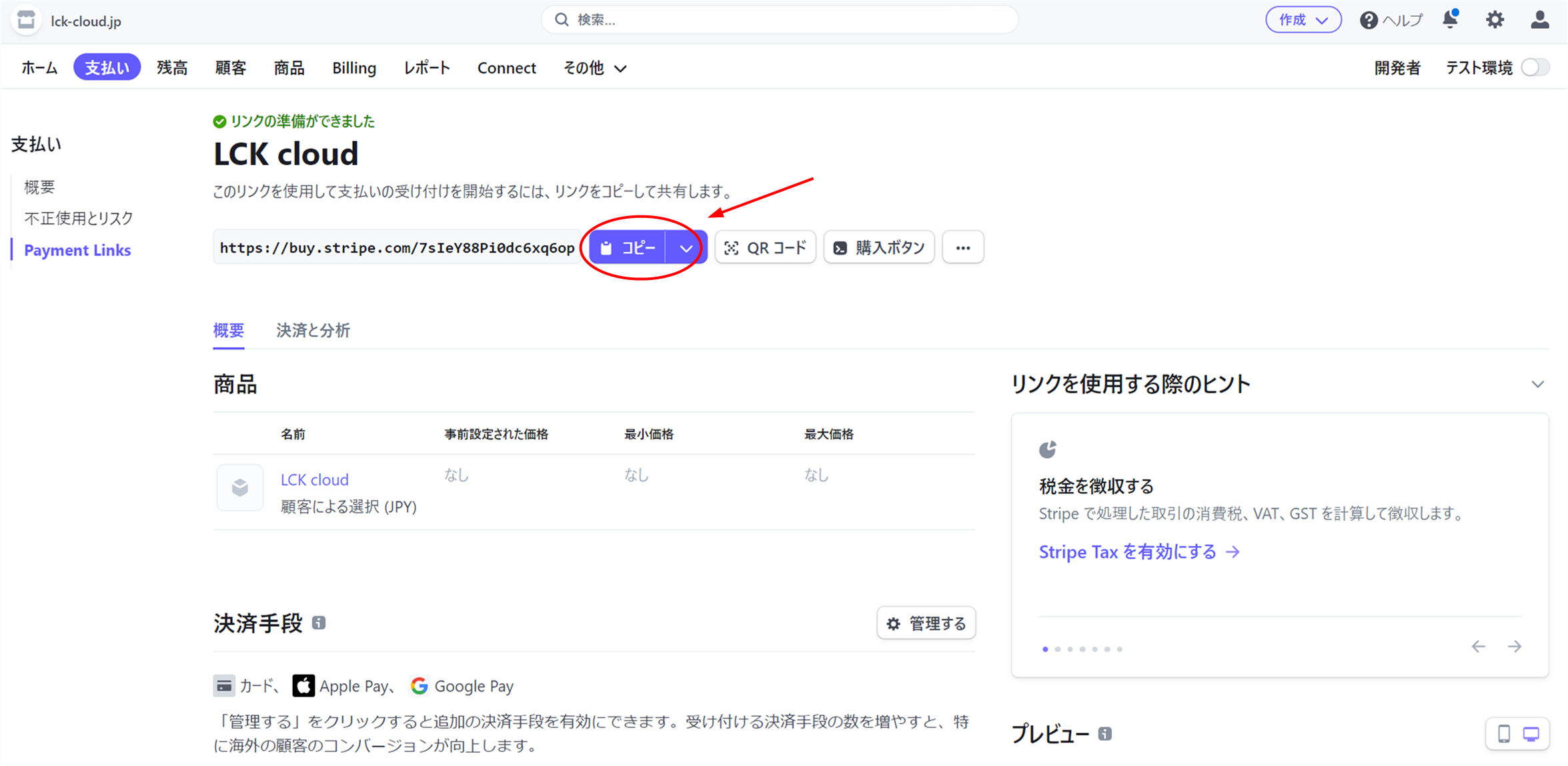The height and width of the screenshot is (766, 1568).
Task: Collapse the リンクを使用する際のヒント section
Action: click(1537, 384)
